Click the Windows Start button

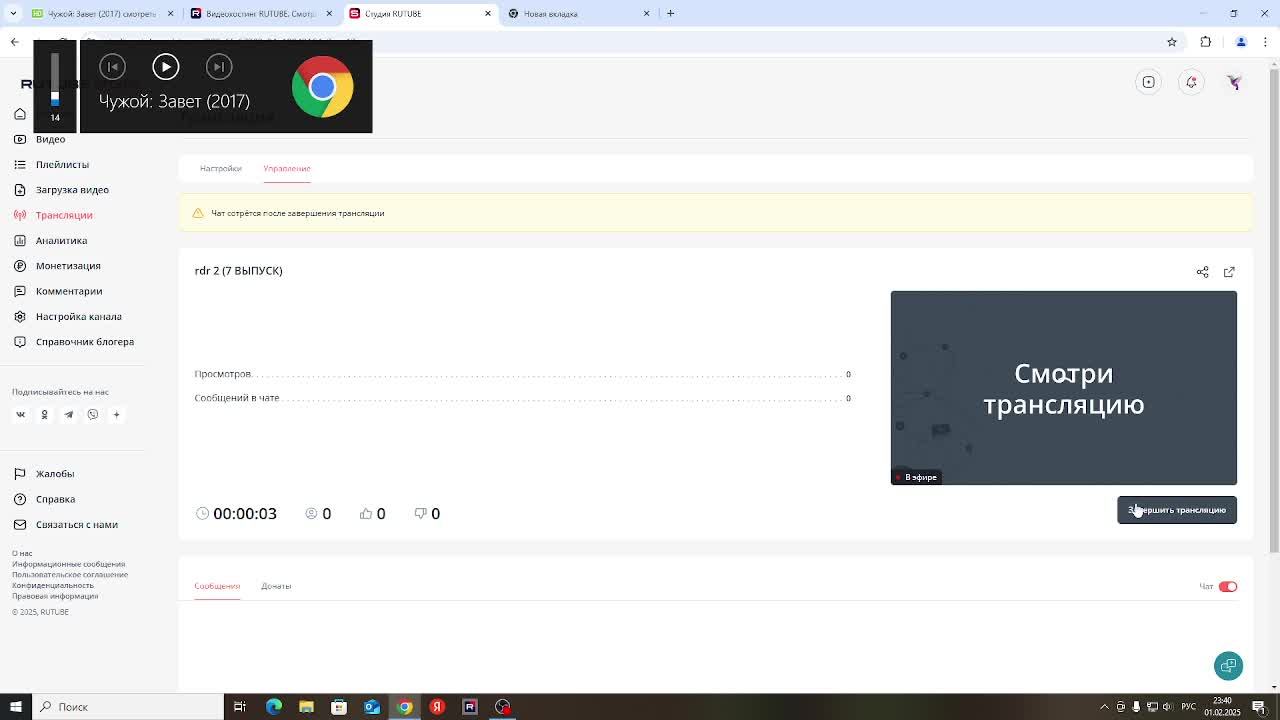15,707
